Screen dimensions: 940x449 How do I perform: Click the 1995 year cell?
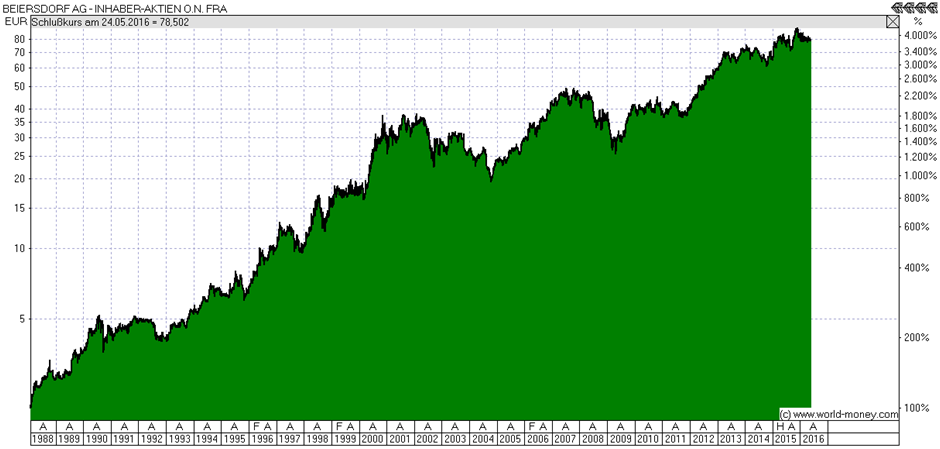tap(235, 439)
